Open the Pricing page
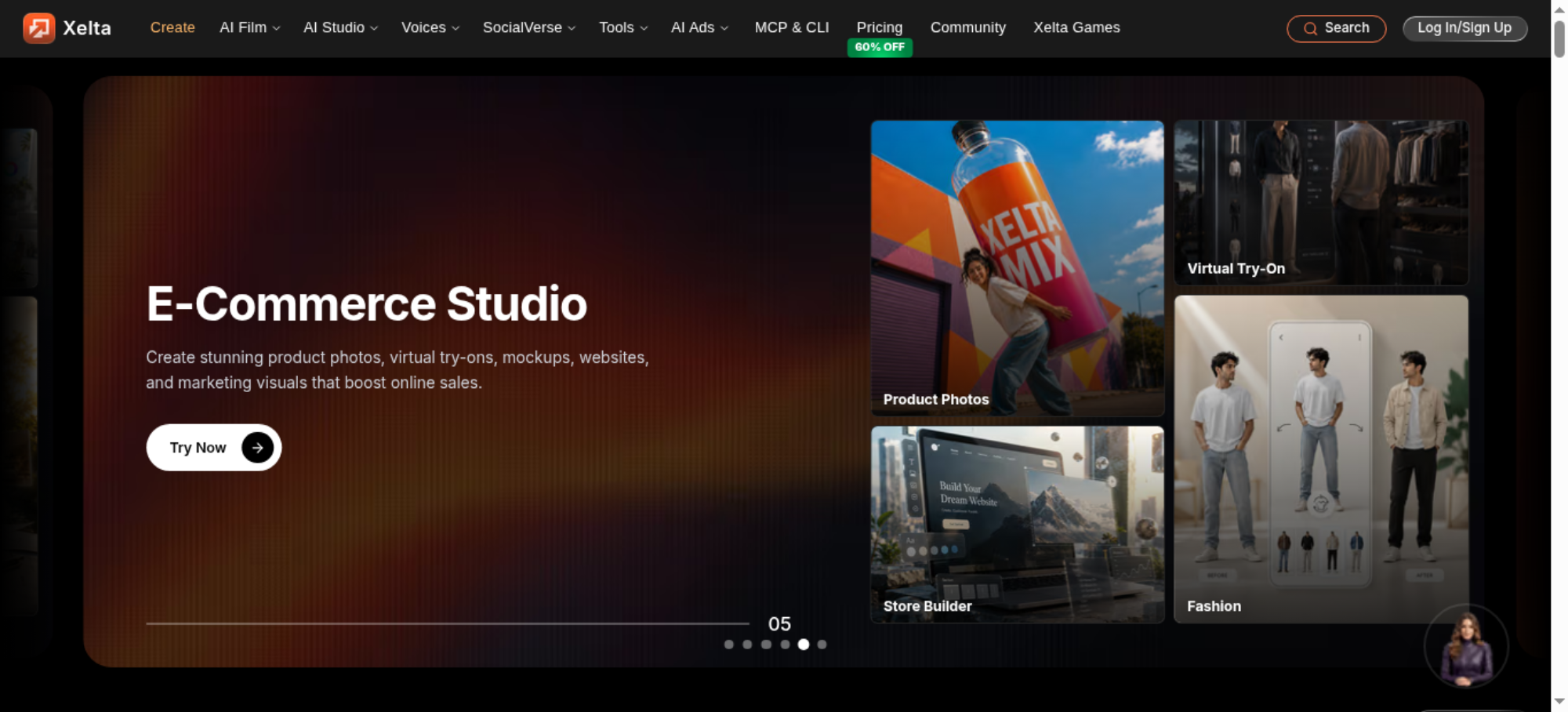 tap(880, 27)
